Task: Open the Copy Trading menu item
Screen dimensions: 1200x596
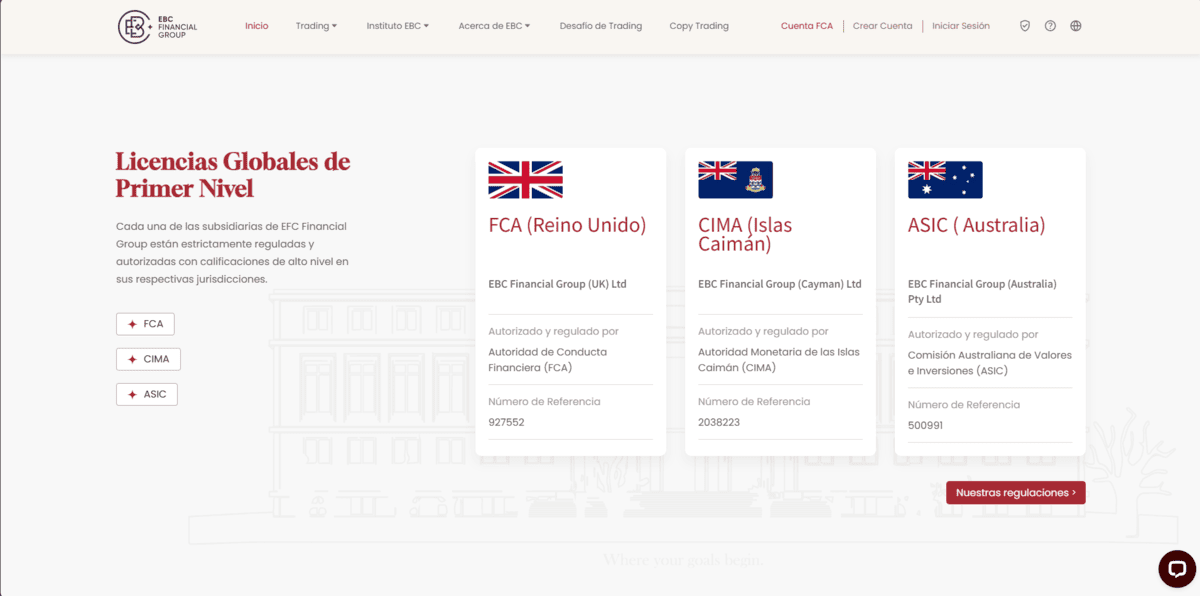Action: pos(699,26)
